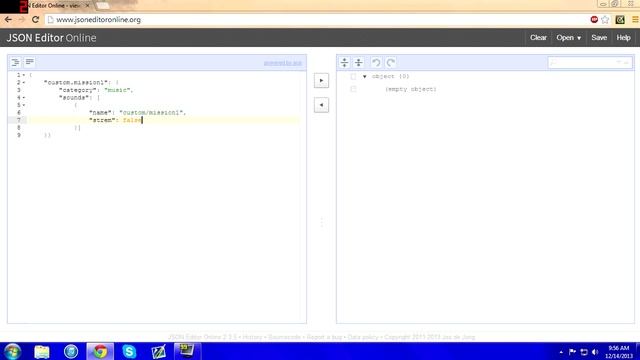Show hidden system tray icons arrow
640x360 pixels.
[561, 352]
